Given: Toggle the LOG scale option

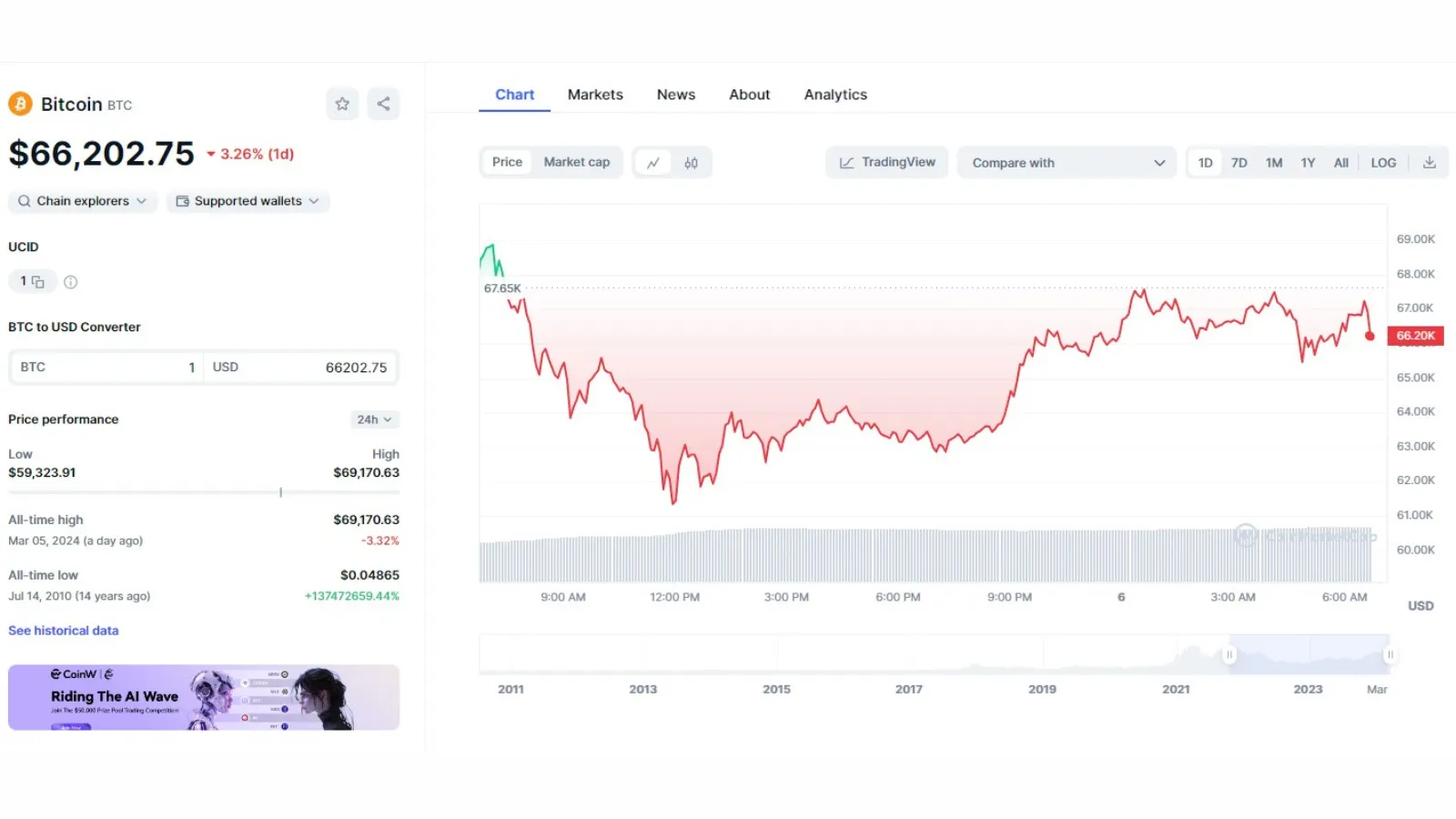Looking at the screenshot, I should [1383, 163].
